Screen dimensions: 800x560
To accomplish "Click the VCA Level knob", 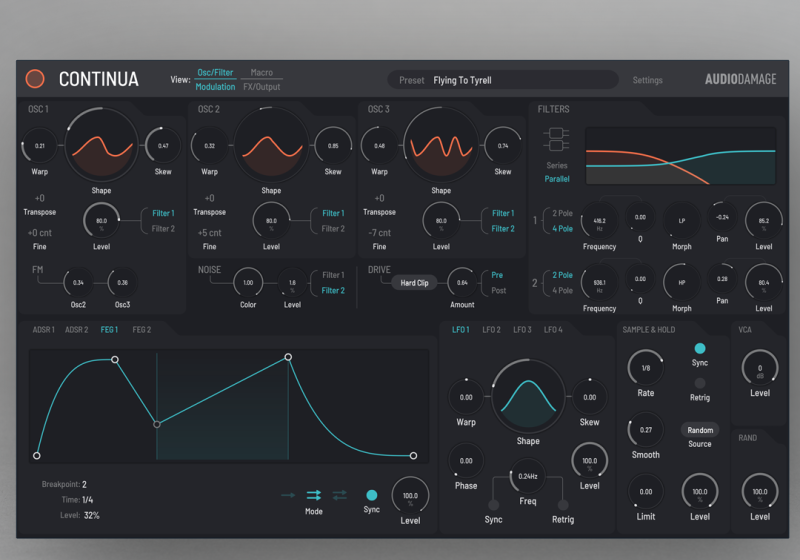I will pos(760,368).
